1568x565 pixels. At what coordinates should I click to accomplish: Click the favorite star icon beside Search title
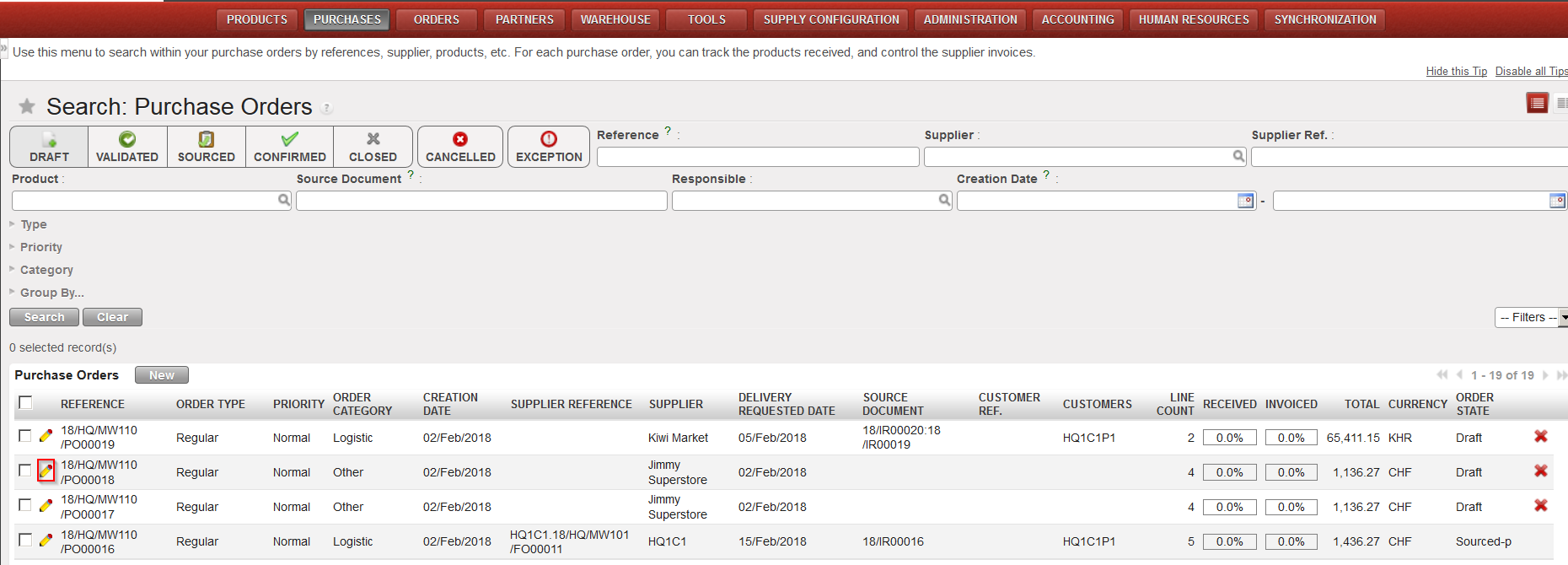coord(27,106)
